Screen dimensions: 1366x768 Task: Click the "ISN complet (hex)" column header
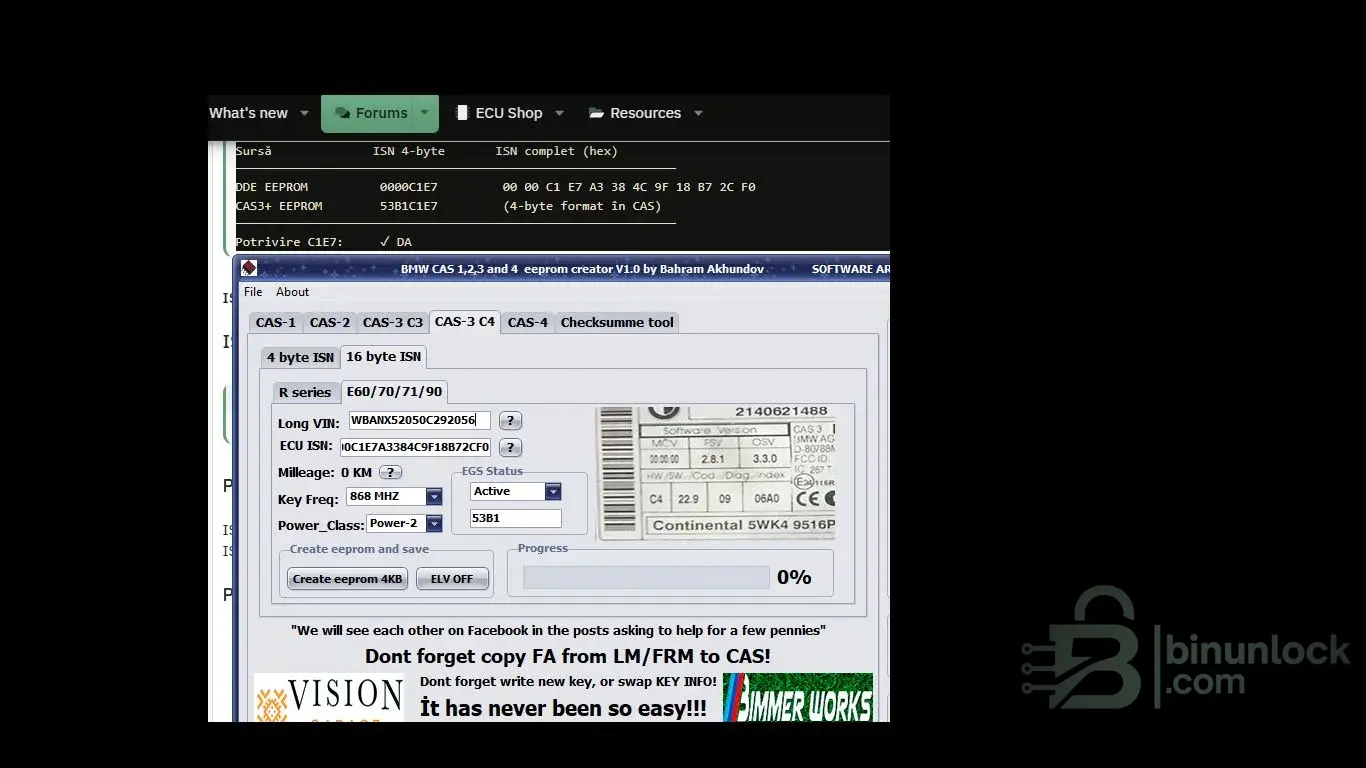pos(556,151)
